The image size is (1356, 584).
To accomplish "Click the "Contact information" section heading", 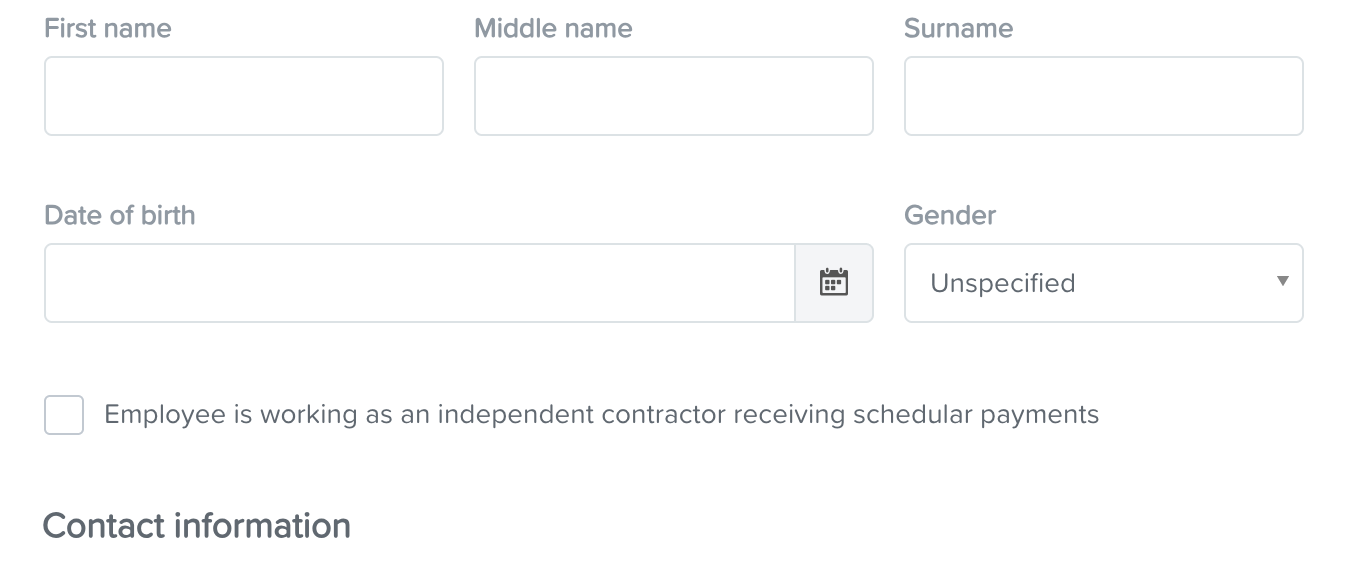I will click(197, 526).
